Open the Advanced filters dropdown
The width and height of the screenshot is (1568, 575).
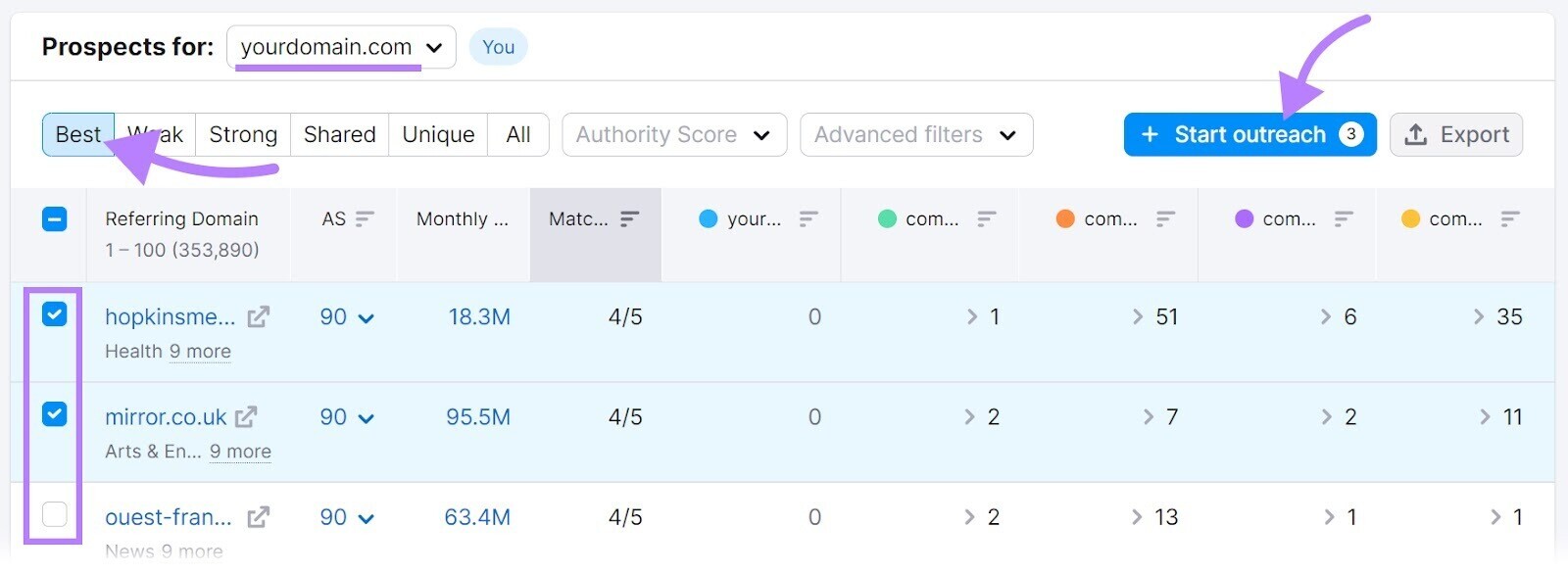click(916, 135)
